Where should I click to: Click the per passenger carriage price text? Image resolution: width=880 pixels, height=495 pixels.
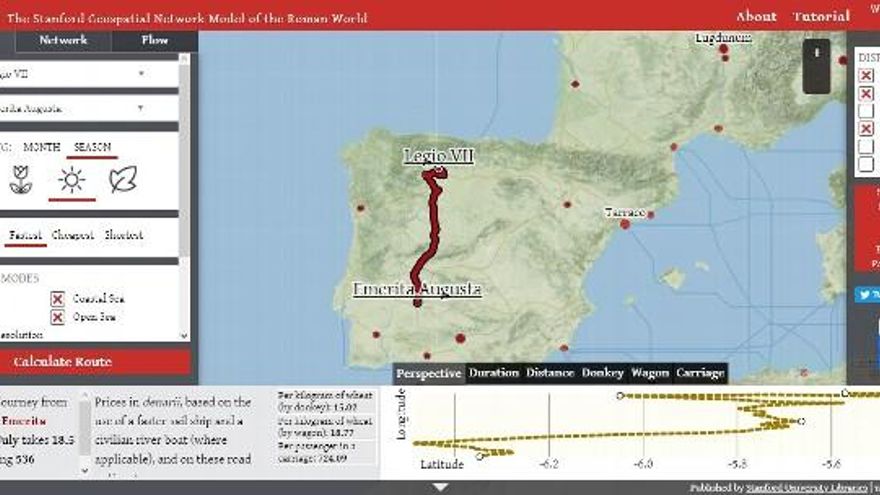(317, 452)
